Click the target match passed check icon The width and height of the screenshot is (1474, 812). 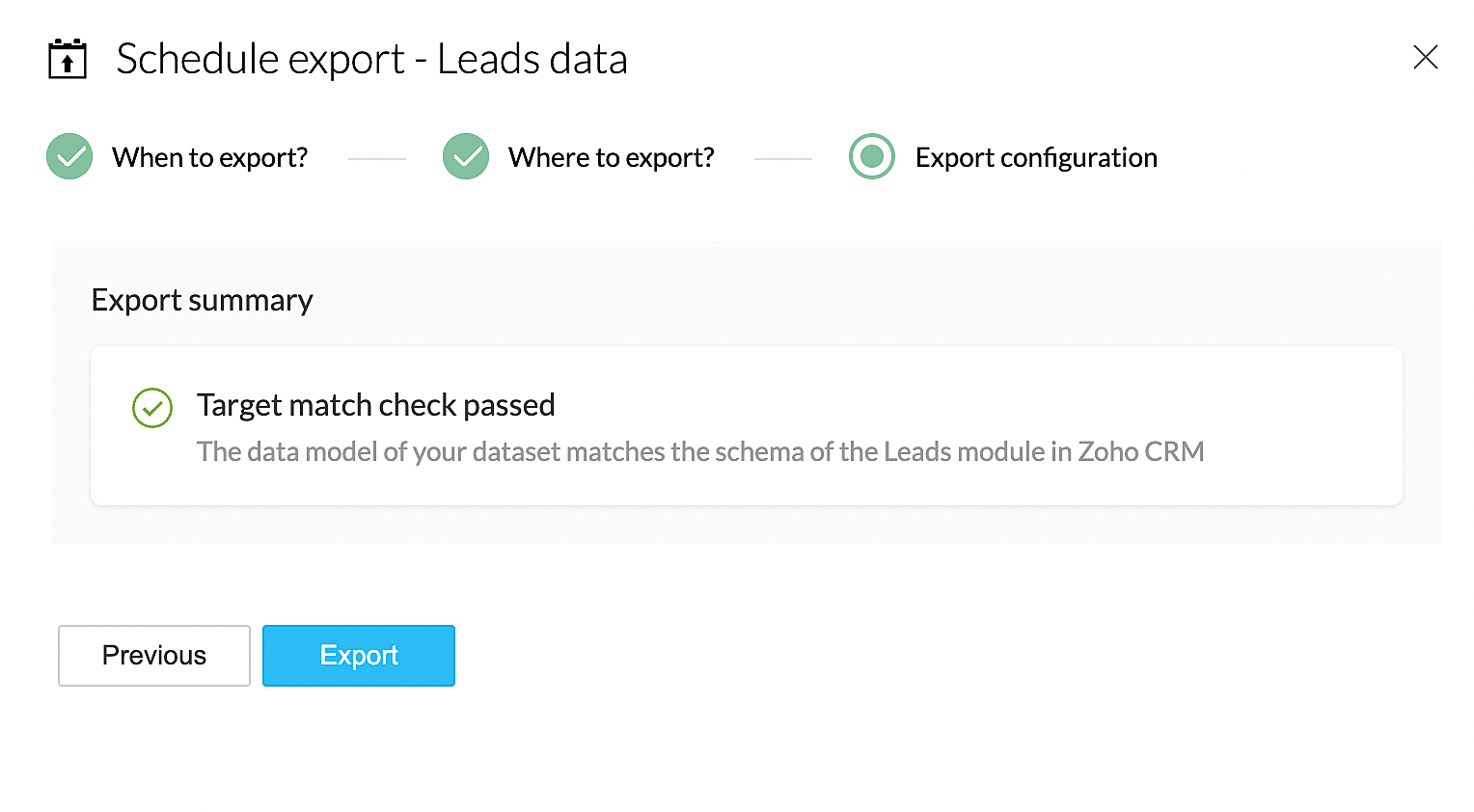point(152,408)
